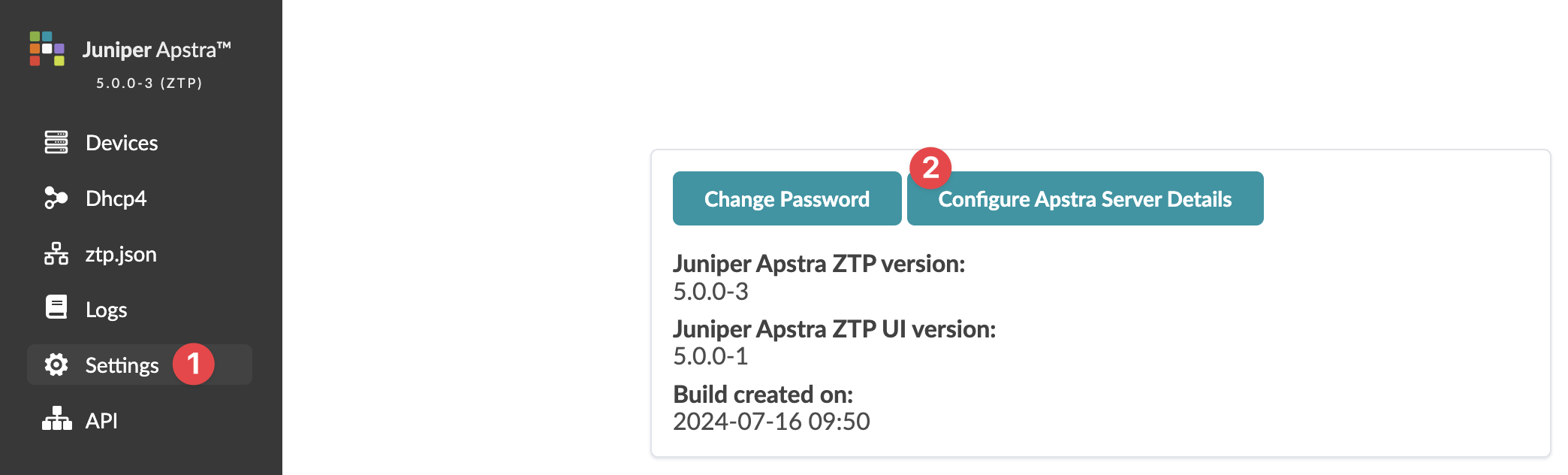
Task: Click the 5.0.0-3 (ZTP) sidebar version text
Action: (149, 83)
